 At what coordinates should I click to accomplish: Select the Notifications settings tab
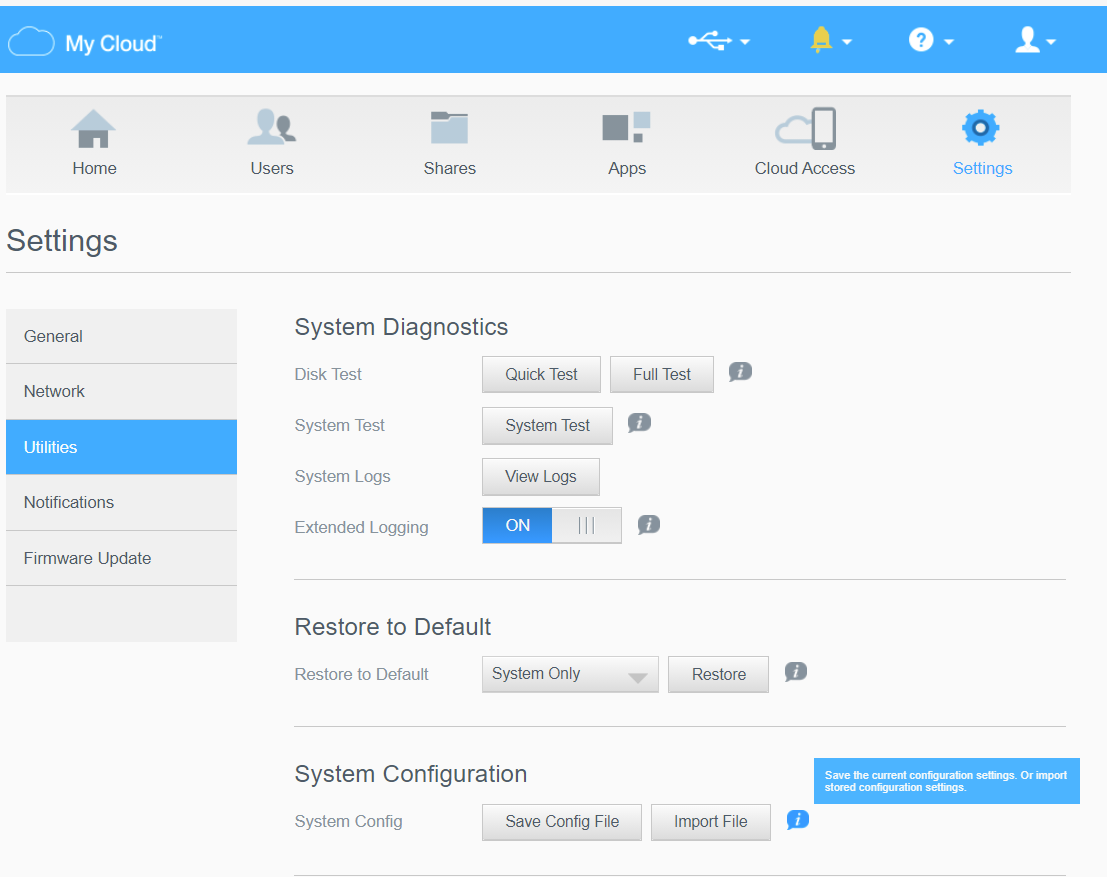121,503
